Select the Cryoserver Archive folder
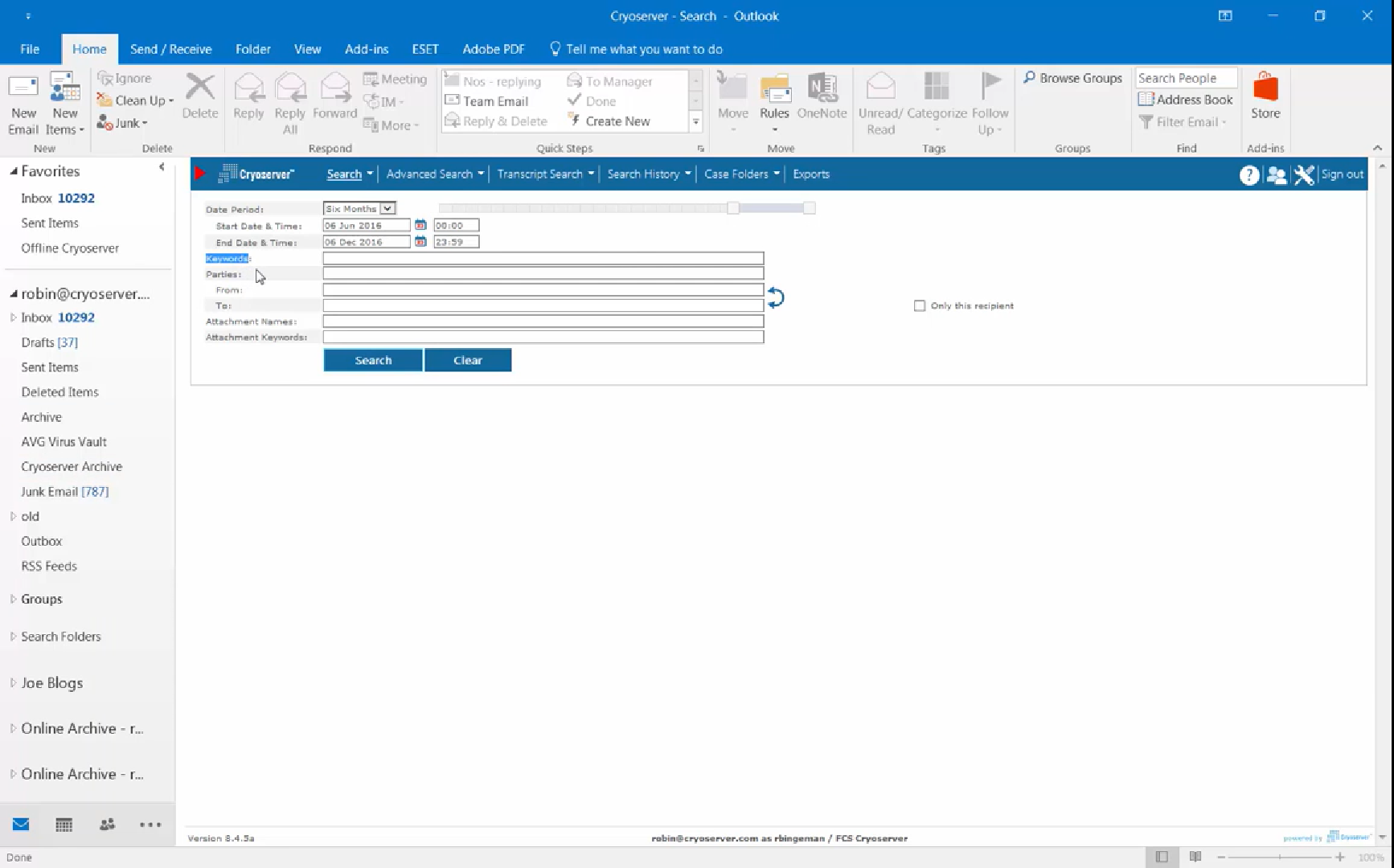This screenshot has height=868, width=1394. (x=72, y=466)
